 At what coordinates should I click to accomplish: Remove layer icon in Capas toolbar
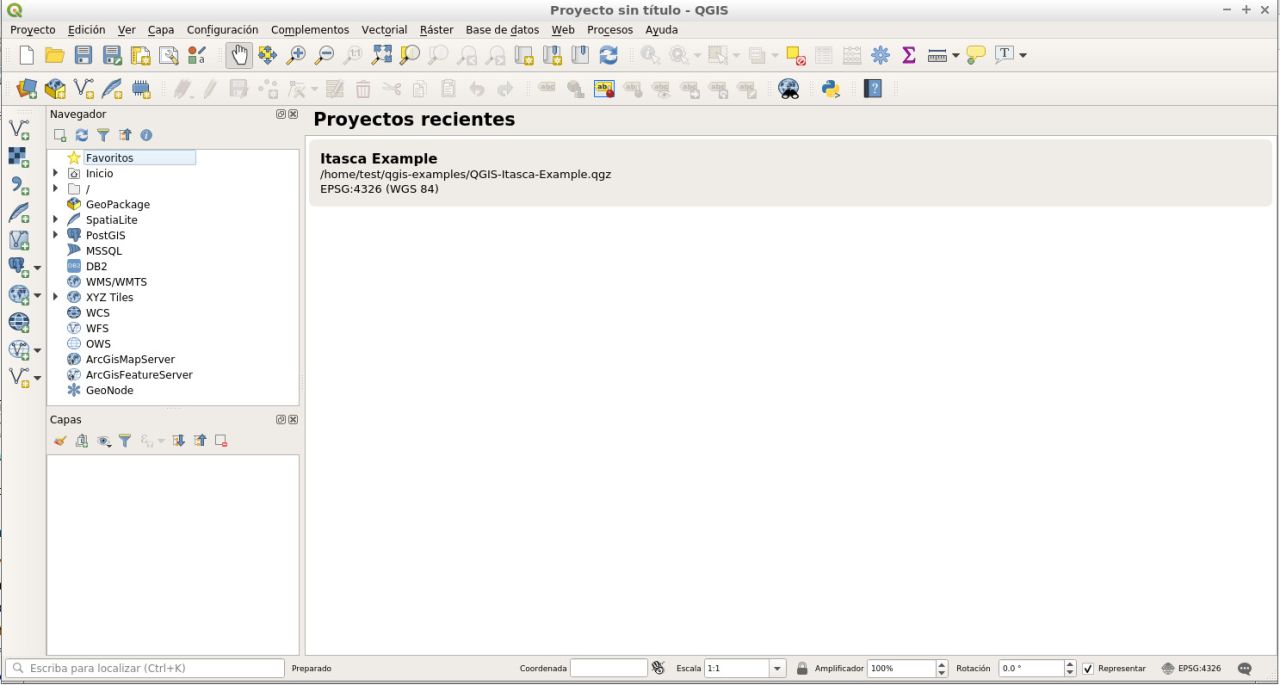(x=222, y=440)
